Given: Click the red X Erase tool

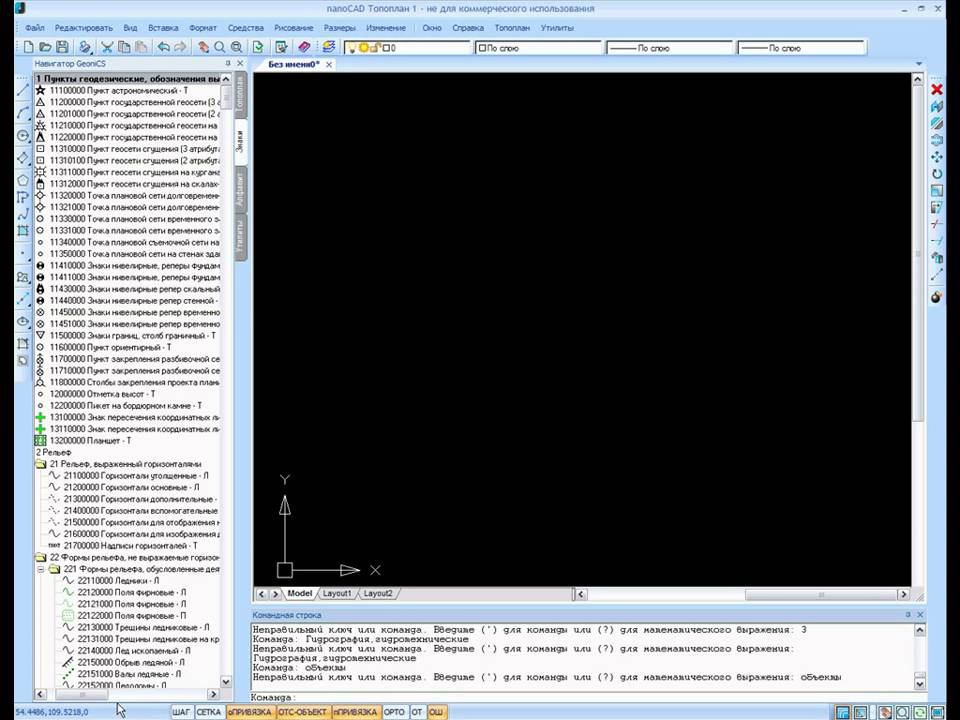Looking at the screenshot, I should coord(937,89).
